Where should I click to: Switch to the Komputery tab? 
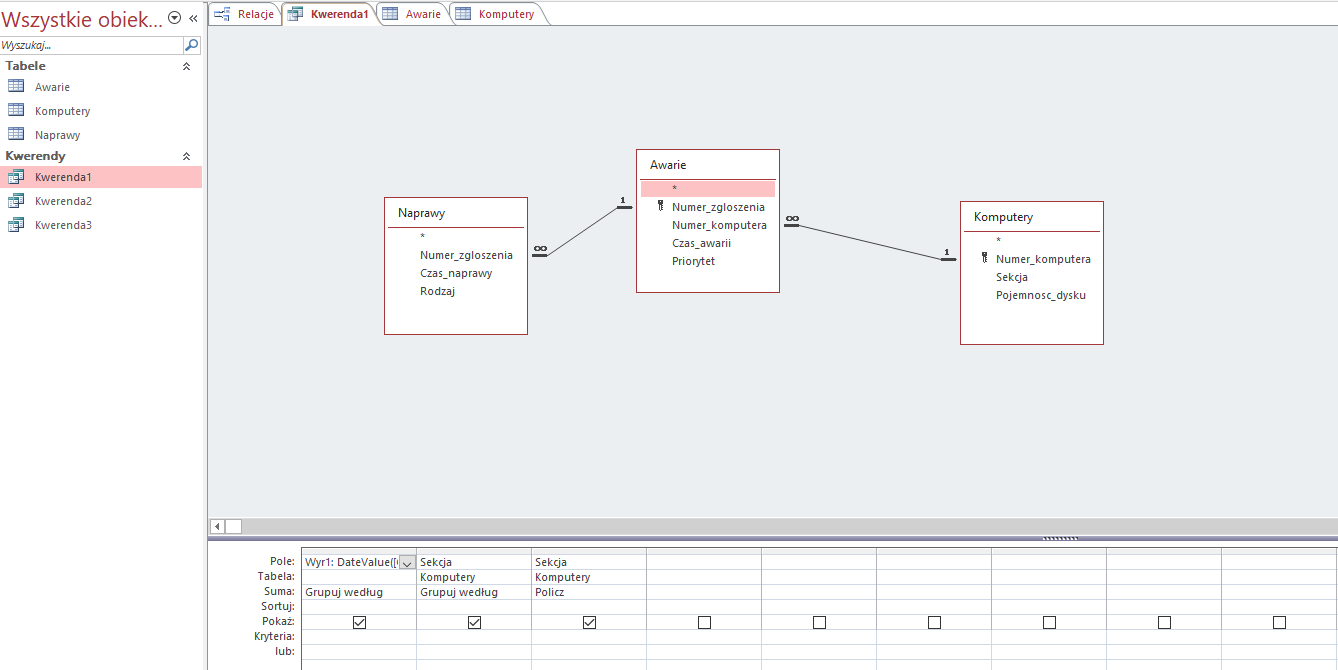pyautogui.click(x=497, y=14)
